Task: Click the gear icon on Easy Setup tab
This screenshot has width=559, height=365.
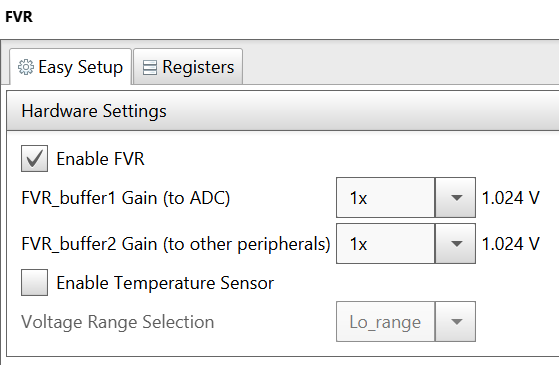Action: pos(26,67)
